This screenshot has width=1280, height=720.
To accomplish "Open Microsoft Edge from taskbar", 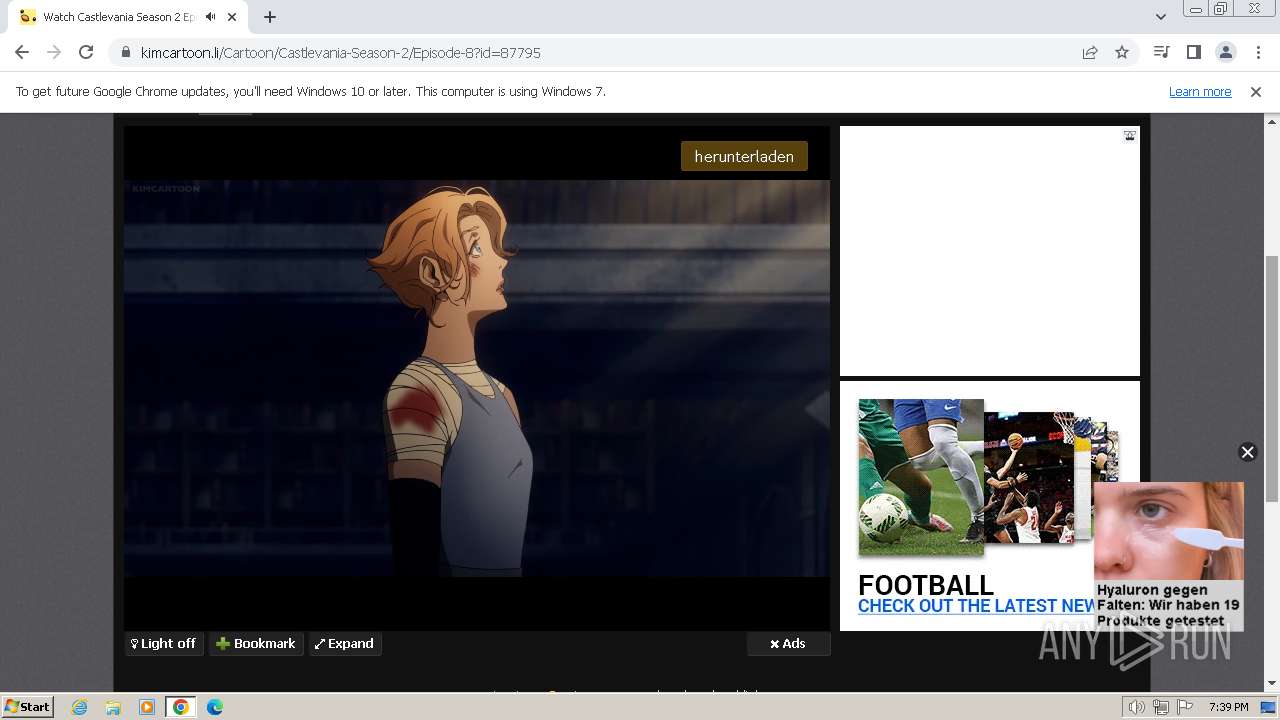I will coord(215,707).
